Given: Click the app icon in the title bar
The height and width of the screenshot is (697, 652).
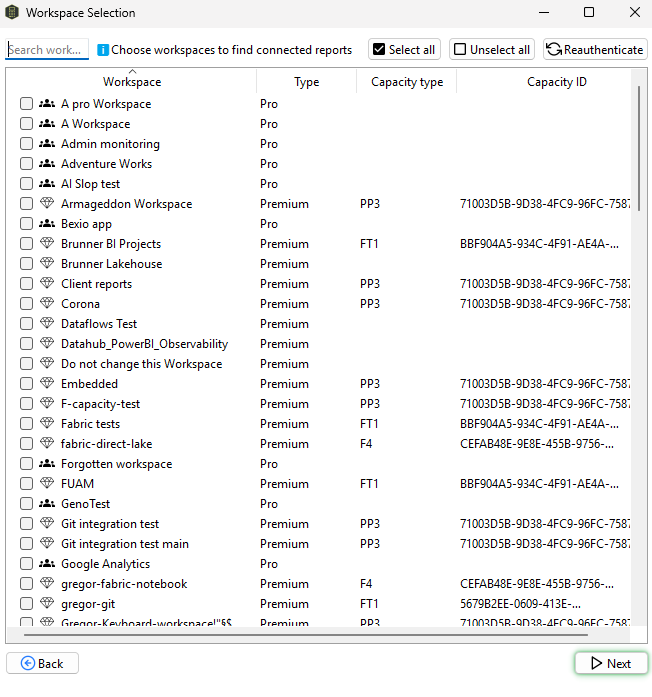Looking at the screenshot, I should (x=12, y=12).
